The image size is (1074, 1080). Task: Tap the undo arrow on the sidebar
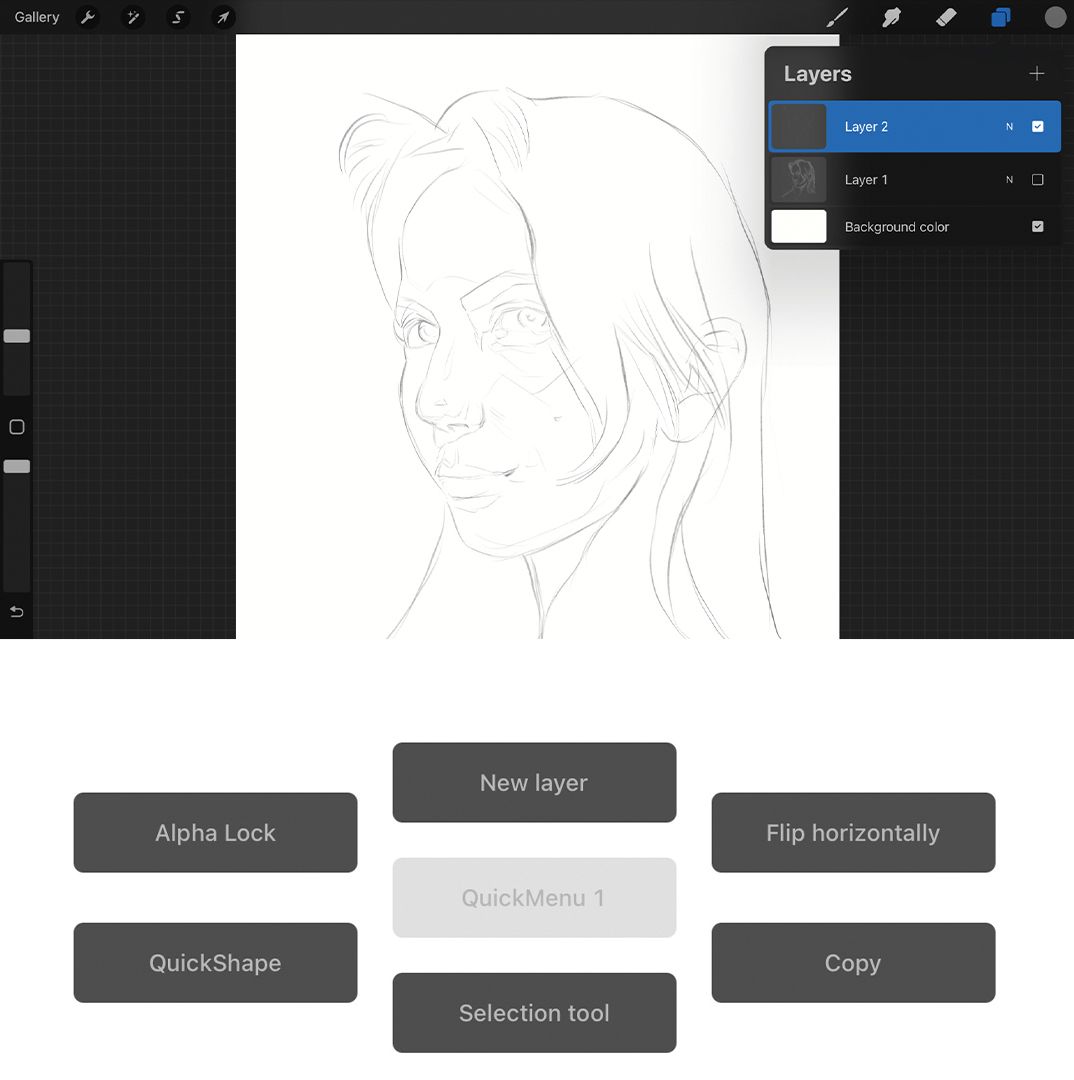tap(16, 611)
